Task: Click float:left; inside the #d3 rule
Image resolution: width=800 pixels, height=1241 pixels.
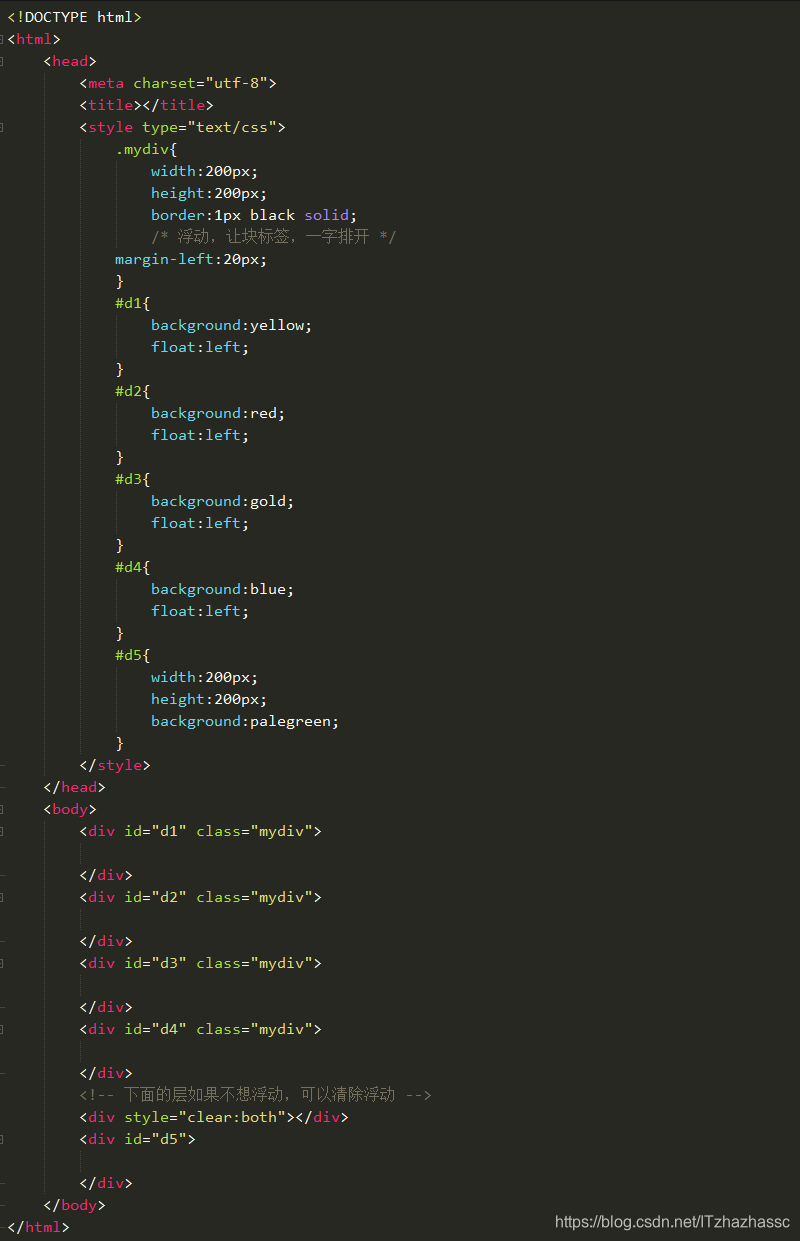Action: (x=200, y=523)
